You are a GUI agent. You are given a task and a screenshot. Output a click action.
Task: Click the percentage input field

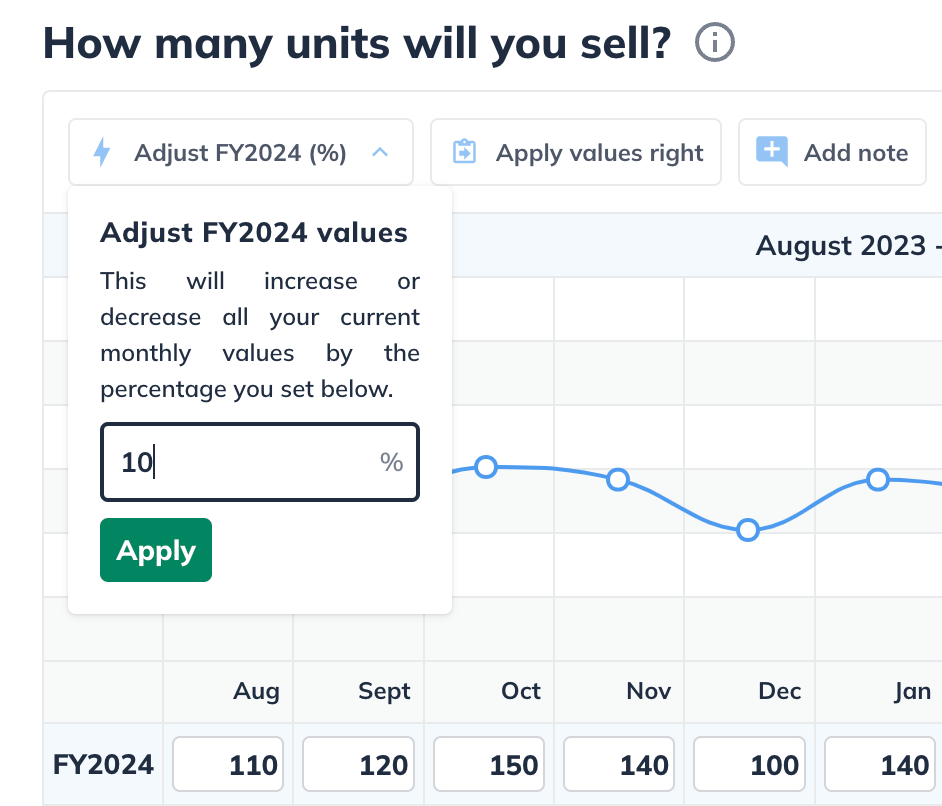tap(260, 462)
